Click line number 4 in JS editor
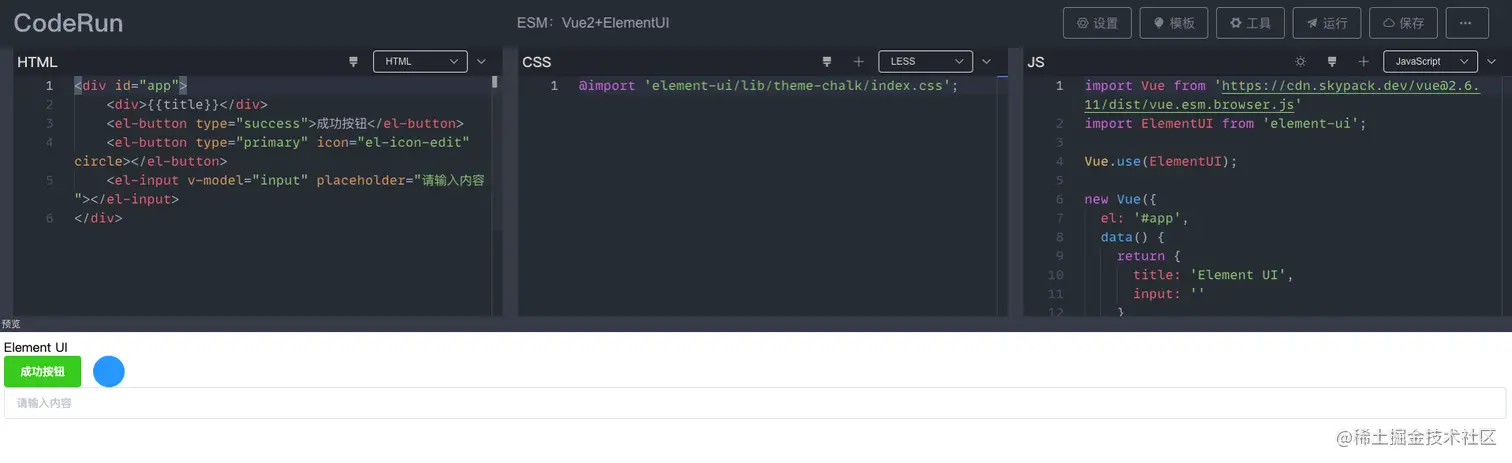Image resolution: width=1512 pixels, height=463 pixels. click(x=1059, y=161)
